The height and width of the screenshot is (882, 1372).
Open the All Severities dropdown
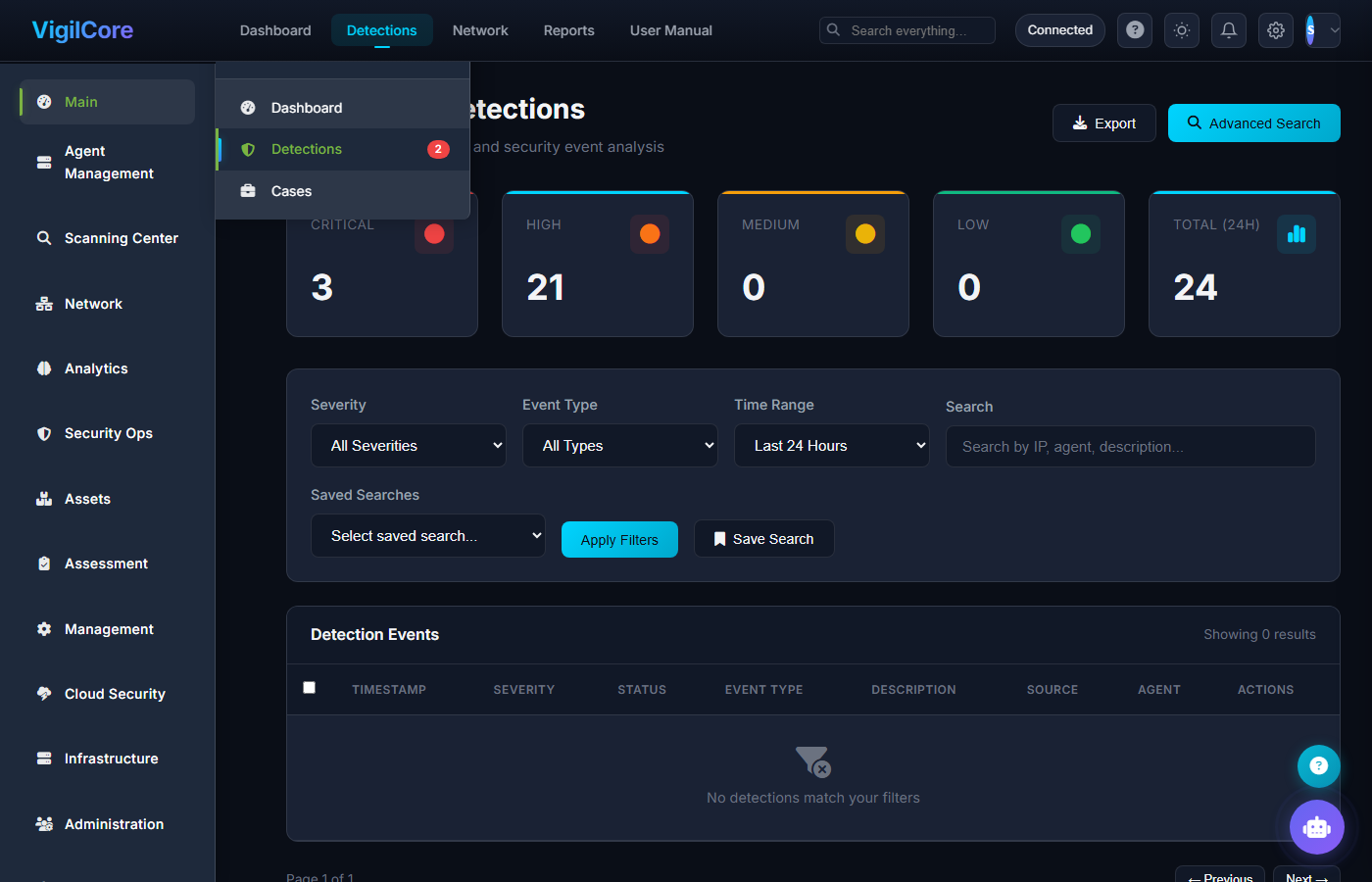pos(409,446)
